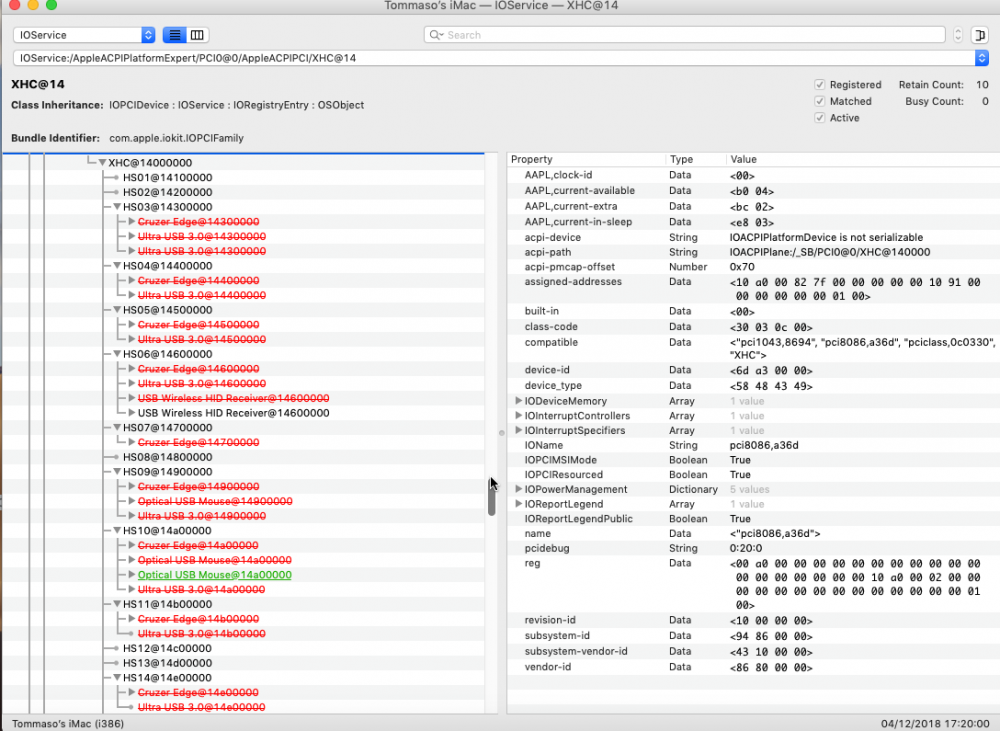Select the AAPL,clock-id property row
The height and width of the screenshot is (731, 1000).
tap(754, 175)
